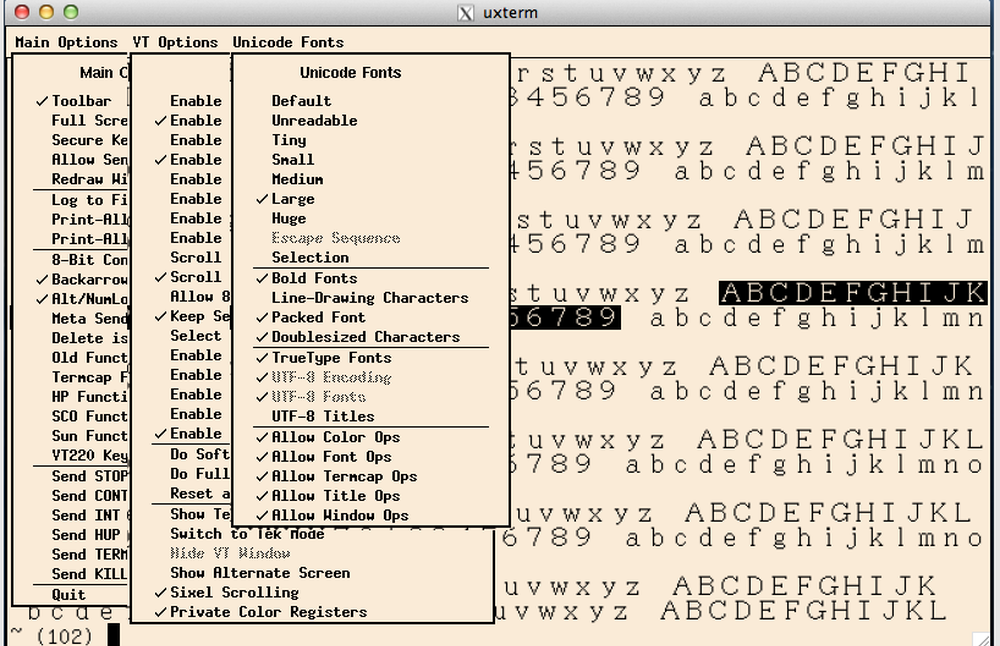Click the Log to Fi… entry
This screenshot has height=646, width=1000.
coord(89,200)
